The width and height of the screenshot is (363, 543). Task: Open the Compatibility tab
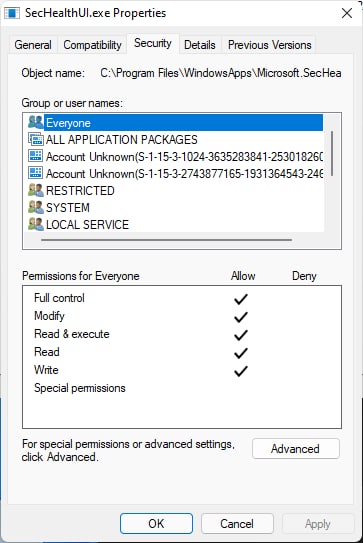click(92, 45)
